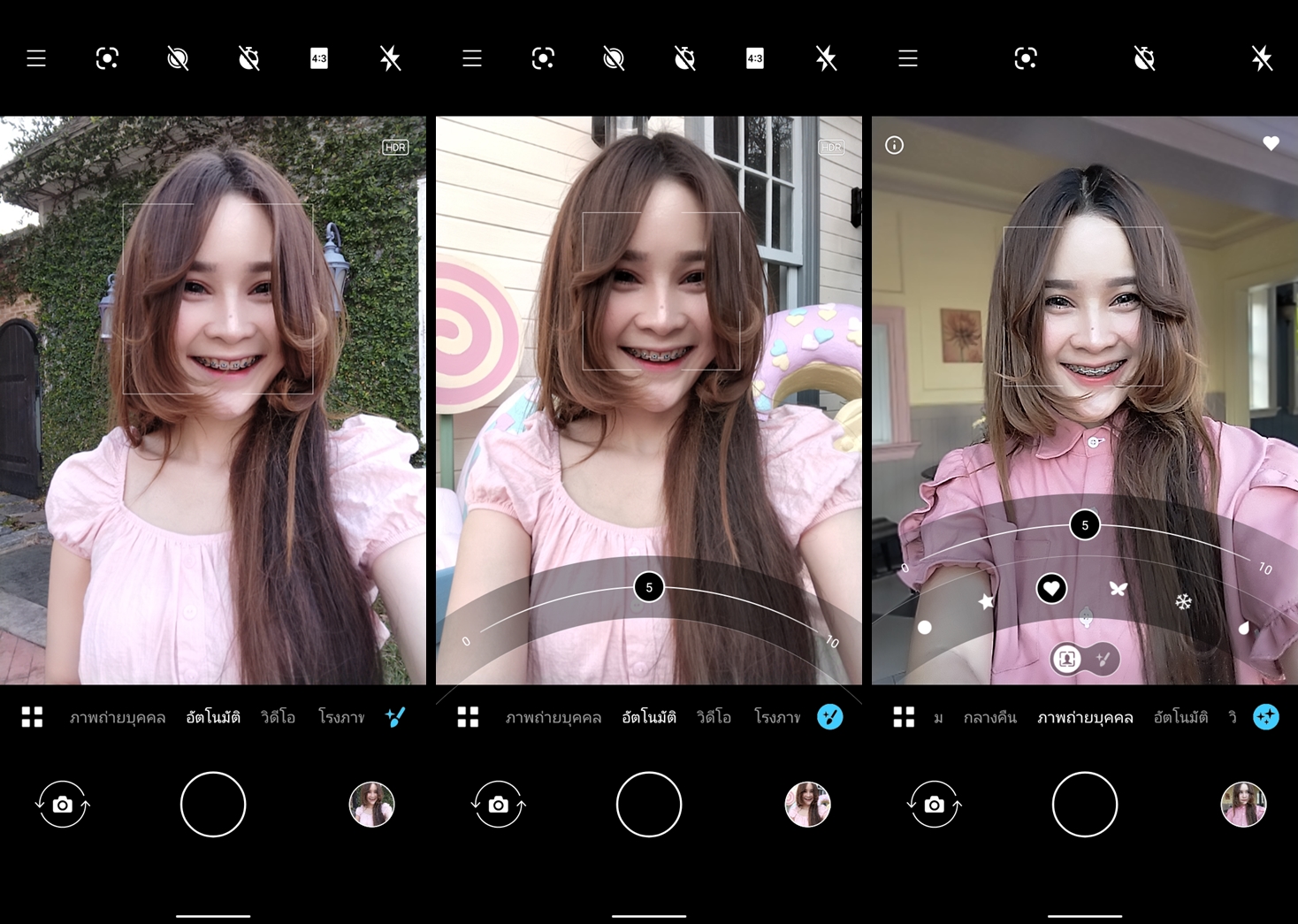Open the modes grid on the left camera screen
Image resolution: width=1298 pixels, height=924 pixels.
33,717
